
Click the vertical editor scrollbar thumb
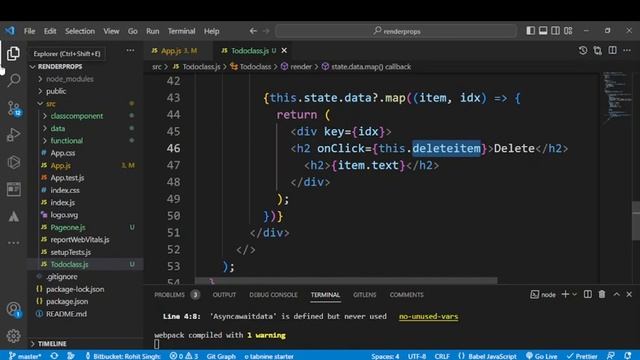pos(636,220)
